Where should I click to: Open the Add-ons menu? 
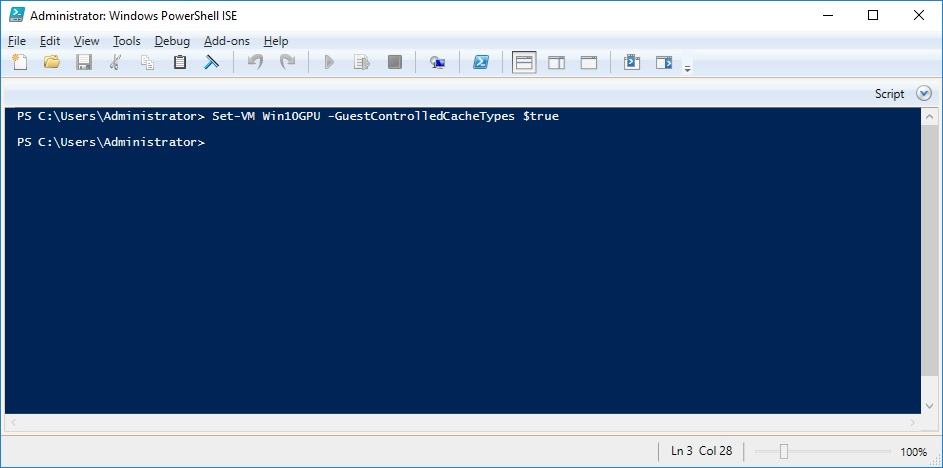227,41
